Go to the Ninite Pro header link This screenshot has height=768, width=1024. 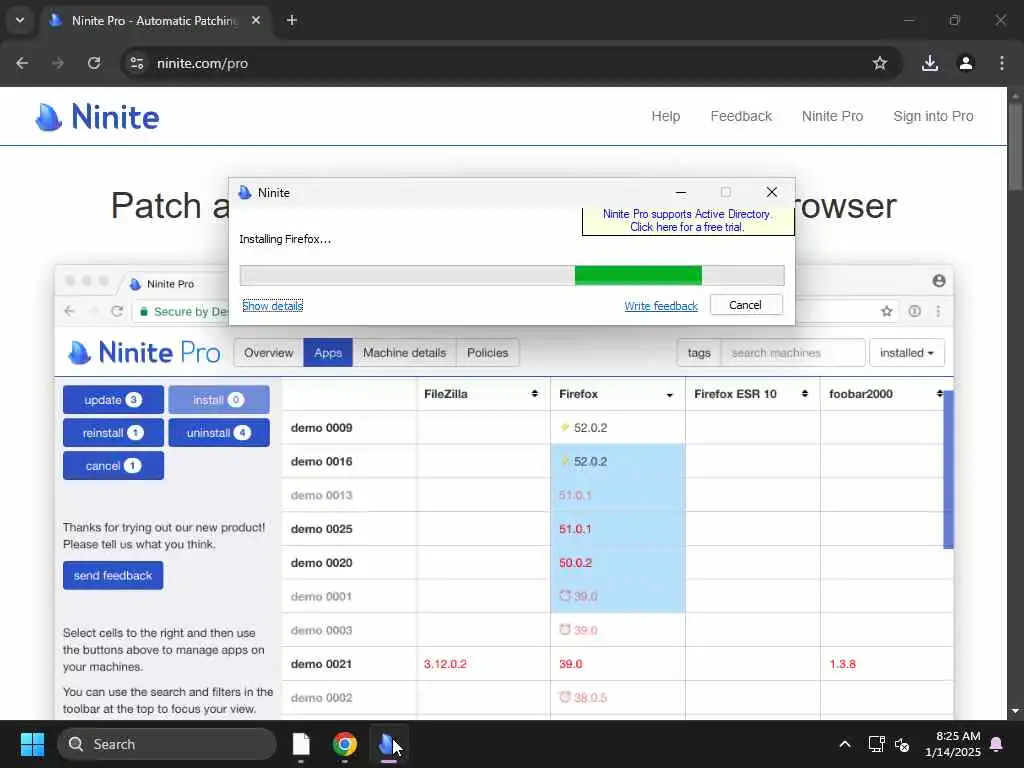pos(832,116)
